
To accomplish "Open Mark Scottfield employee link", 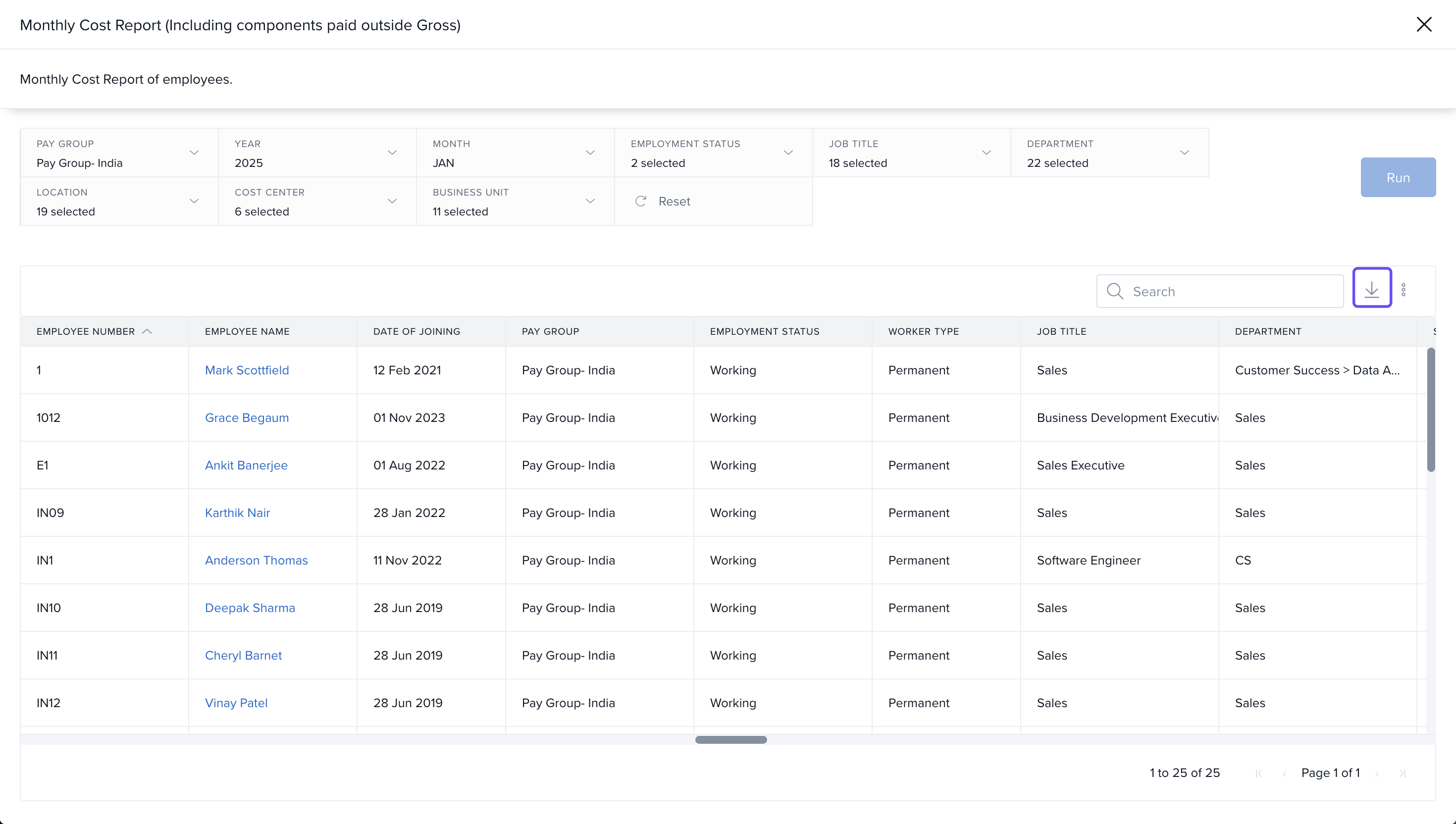I will 247,370.
